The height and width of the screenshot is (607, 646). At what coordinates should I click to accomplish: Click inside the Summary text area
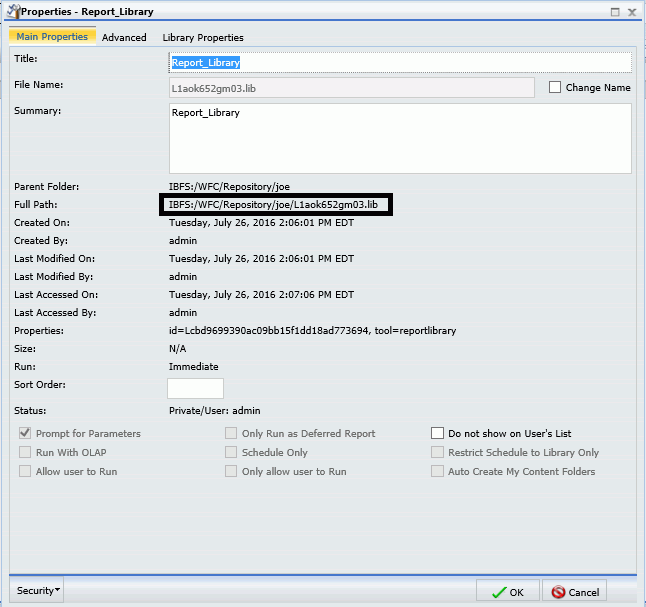coord(400,138)
